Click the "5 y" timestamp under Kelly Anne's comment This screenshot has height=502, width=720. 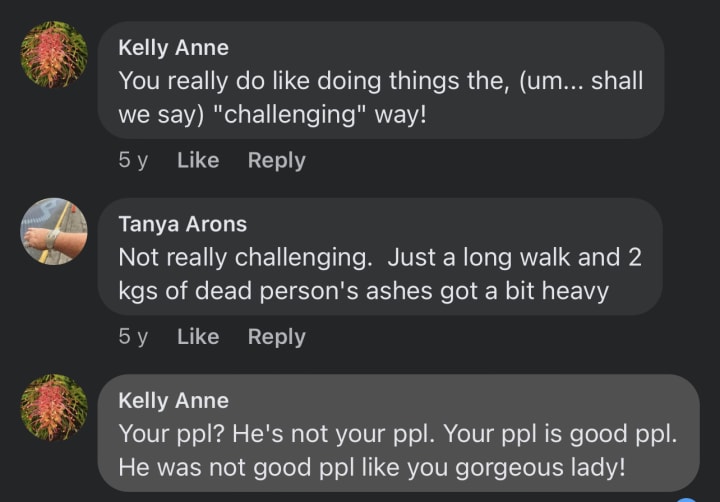[x=132, y=160]
